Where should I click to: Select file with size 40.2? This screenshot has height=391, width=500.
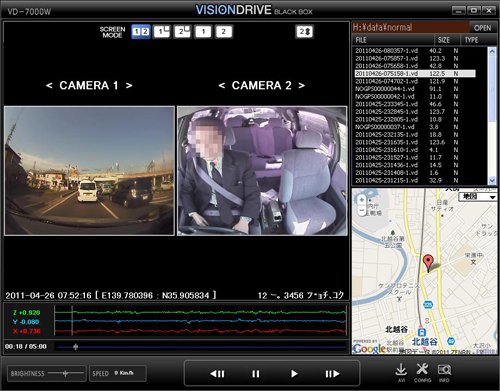click(x=415, y=51)
